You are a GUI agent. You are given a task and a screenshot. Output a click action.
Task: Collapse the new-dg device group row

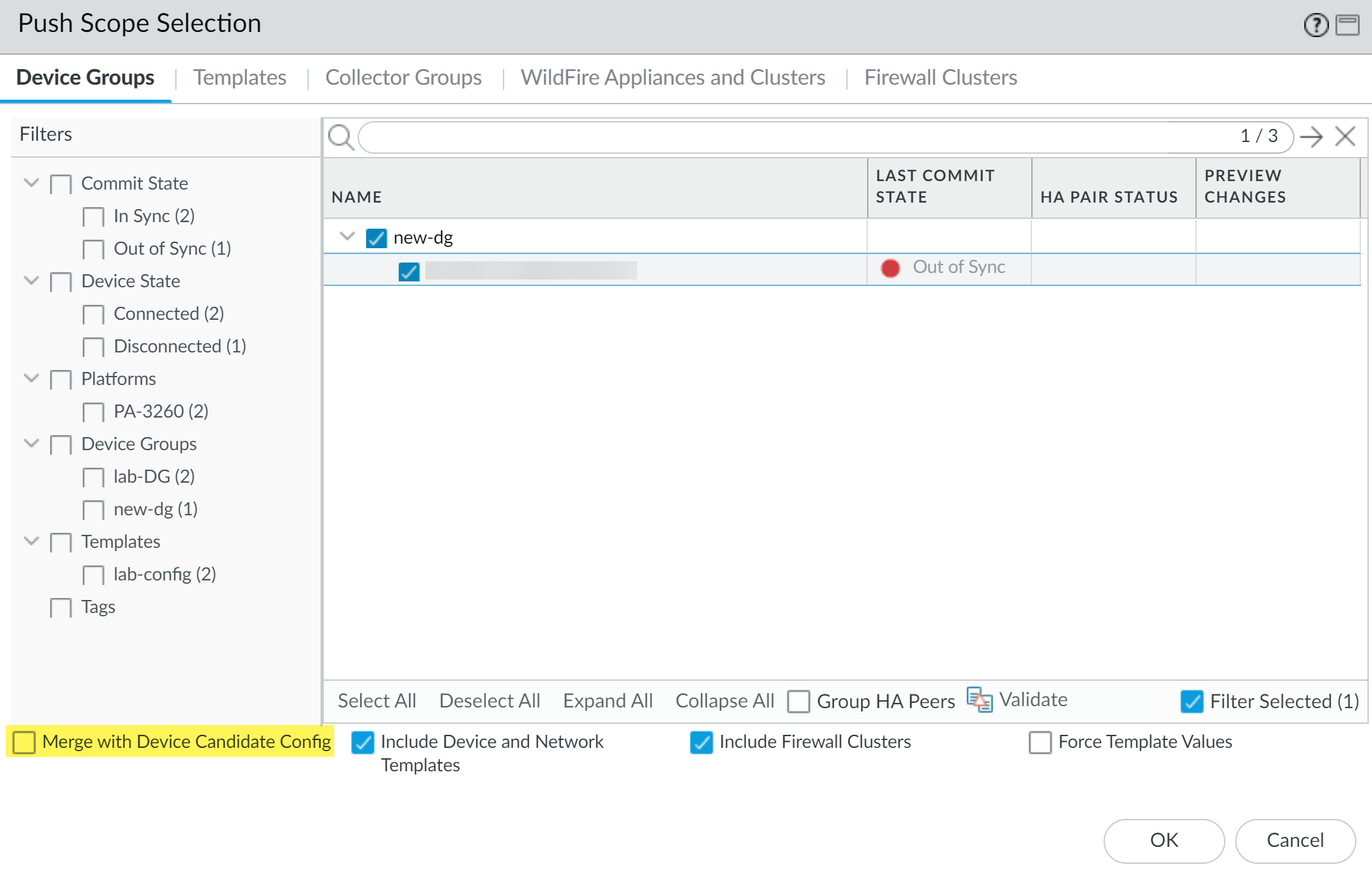(347, 236)
